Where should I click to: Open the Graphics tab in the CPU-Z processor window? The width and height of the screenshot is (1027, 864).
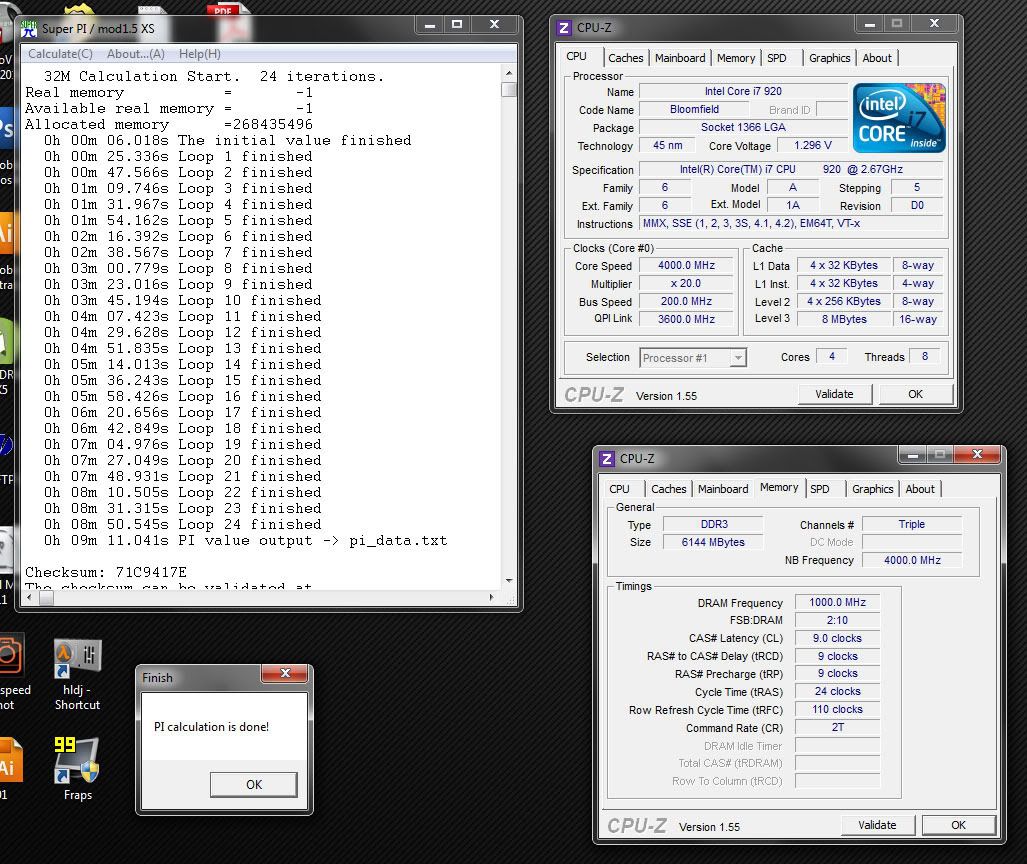829,58
